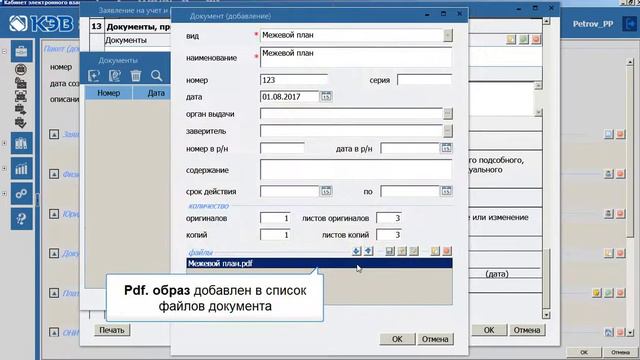The image size is (640, 360).
Task: Click the briefcase with people sidebar icon
Action: tap(21, 83)
